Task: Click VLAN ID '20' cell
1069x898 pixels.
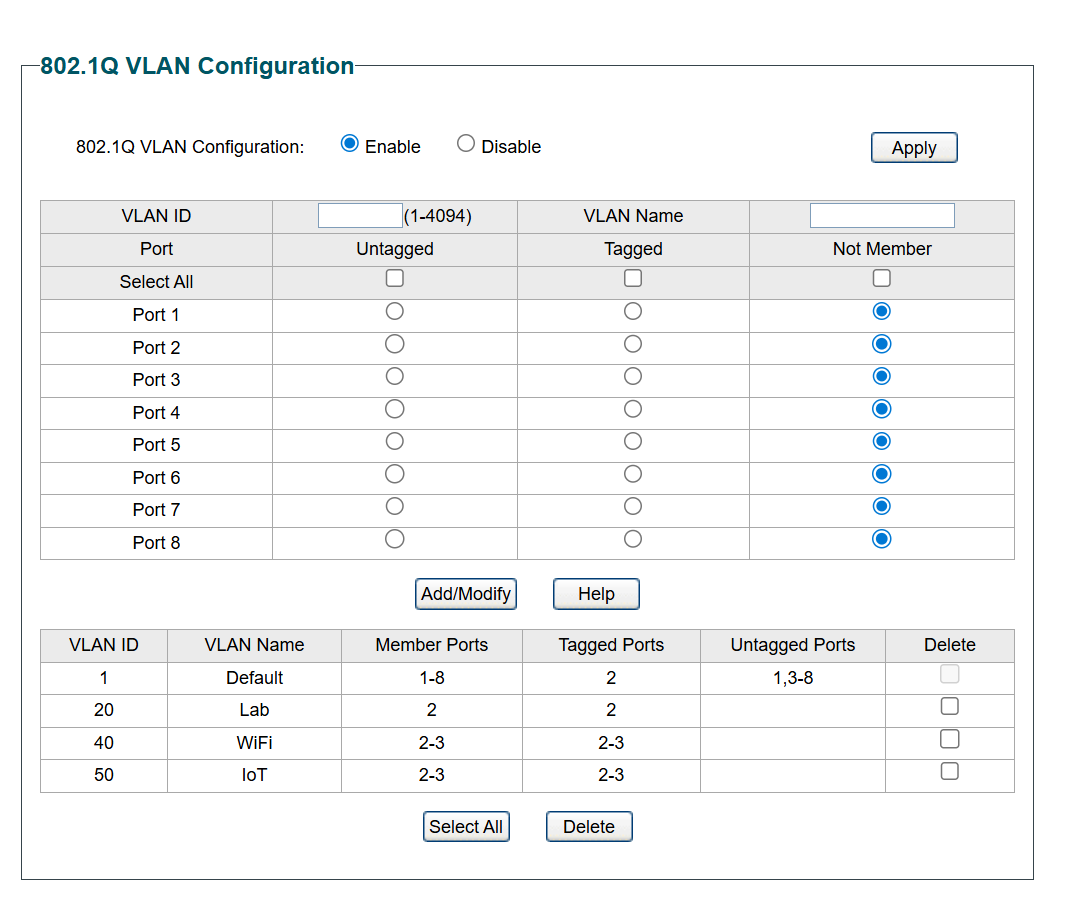Action: click(104, 710)
